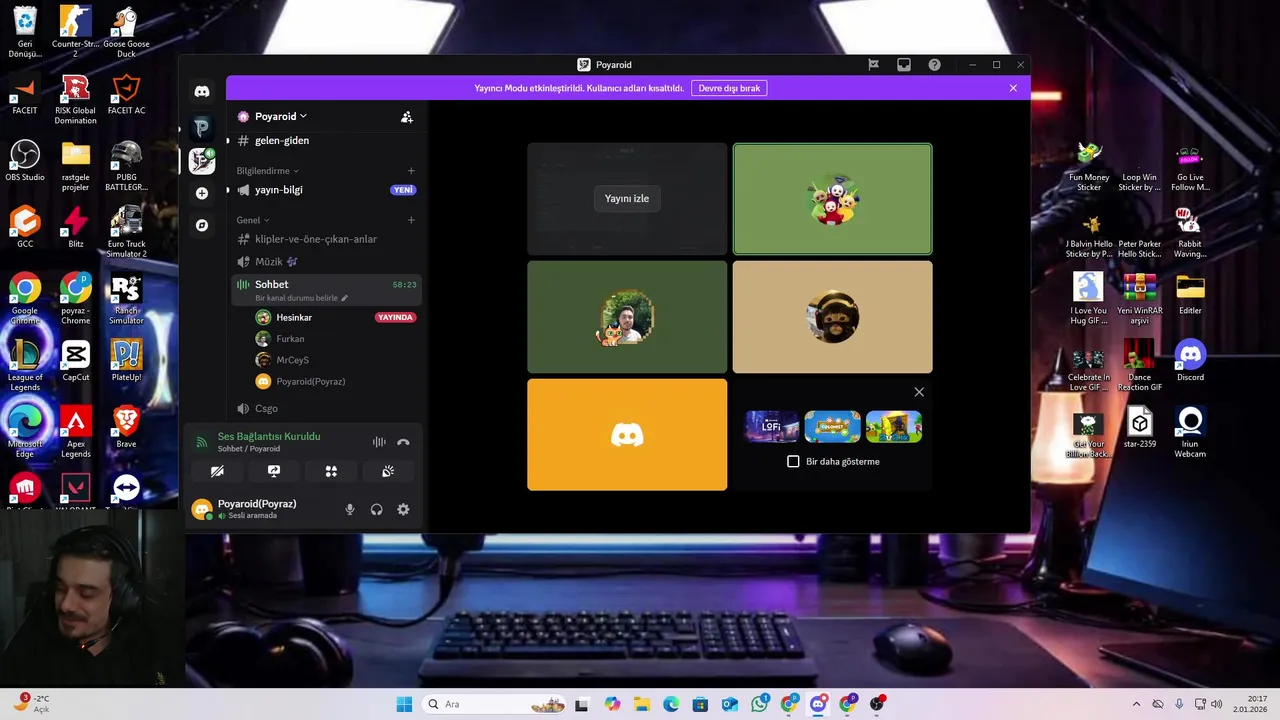Click the Discord help question mark icon
1280x720 pixels.
pos(934,64)
